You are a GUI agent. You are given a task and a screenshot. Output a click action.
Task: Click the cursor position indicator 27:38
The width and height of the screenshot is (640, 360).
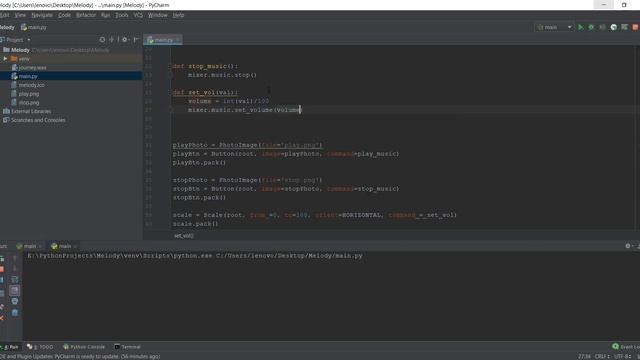coord(584,356)
